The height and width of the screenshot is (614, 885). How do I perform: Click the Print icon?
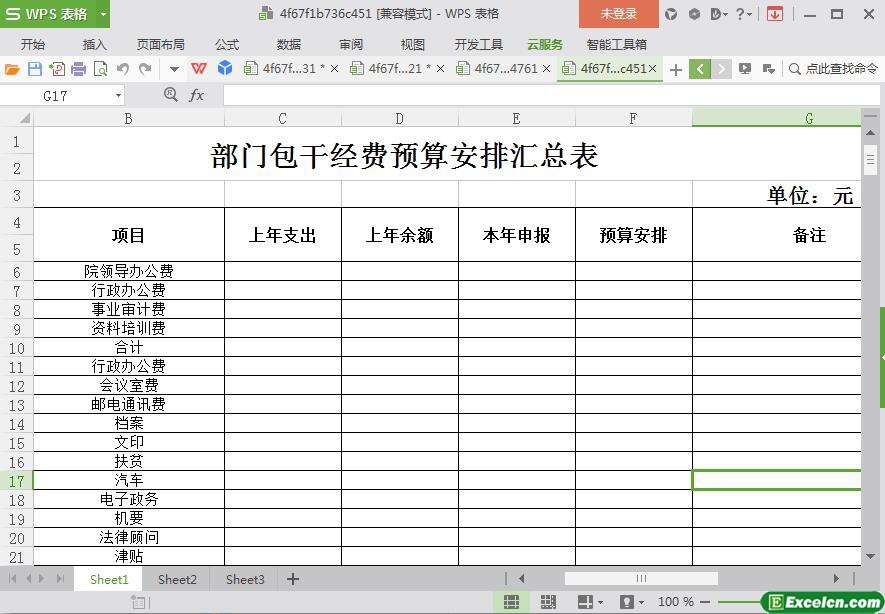coord(78,69)
